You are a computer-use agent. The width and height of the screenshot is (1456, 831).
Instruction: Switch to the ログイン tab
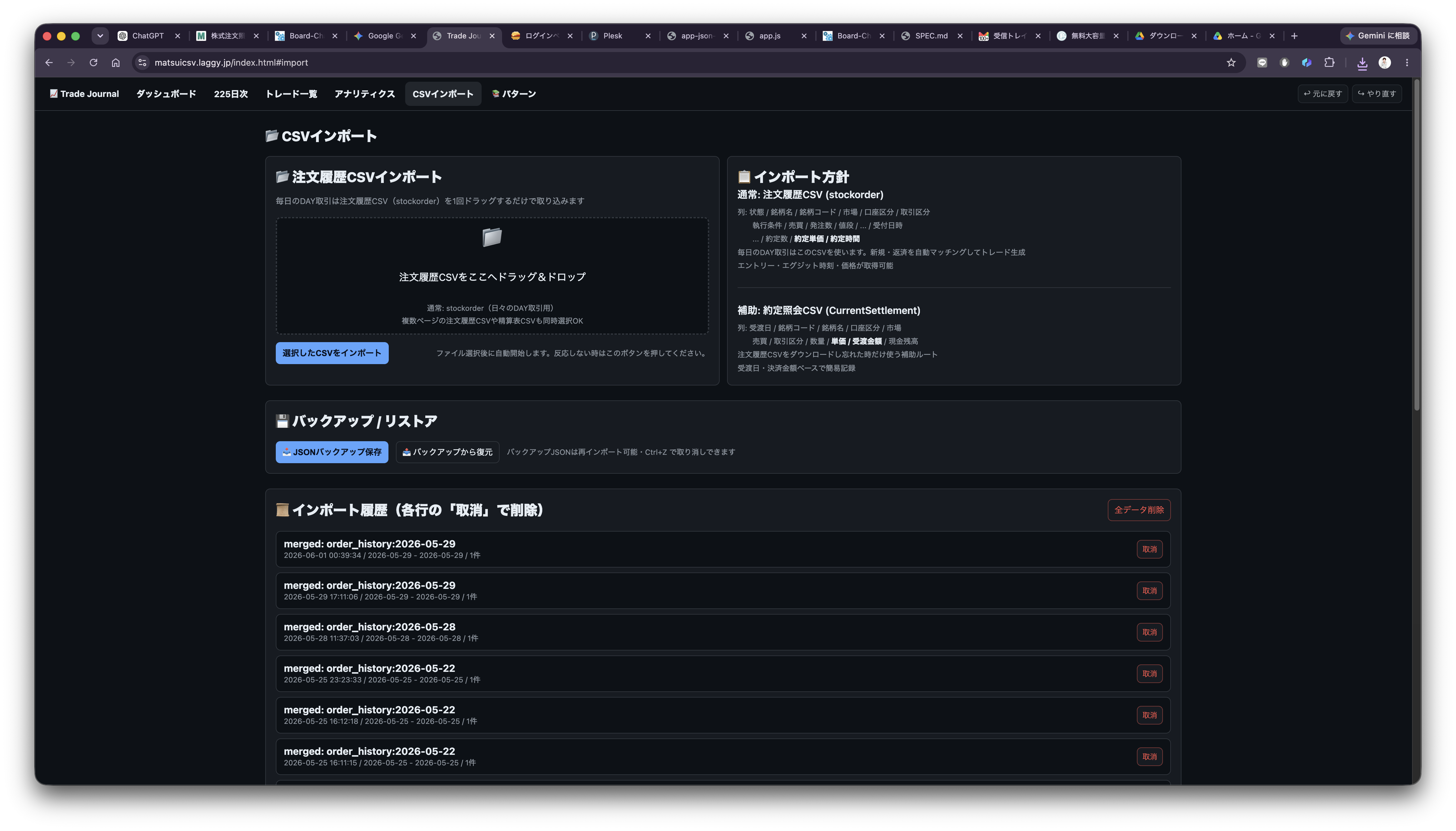coord(541,36)
